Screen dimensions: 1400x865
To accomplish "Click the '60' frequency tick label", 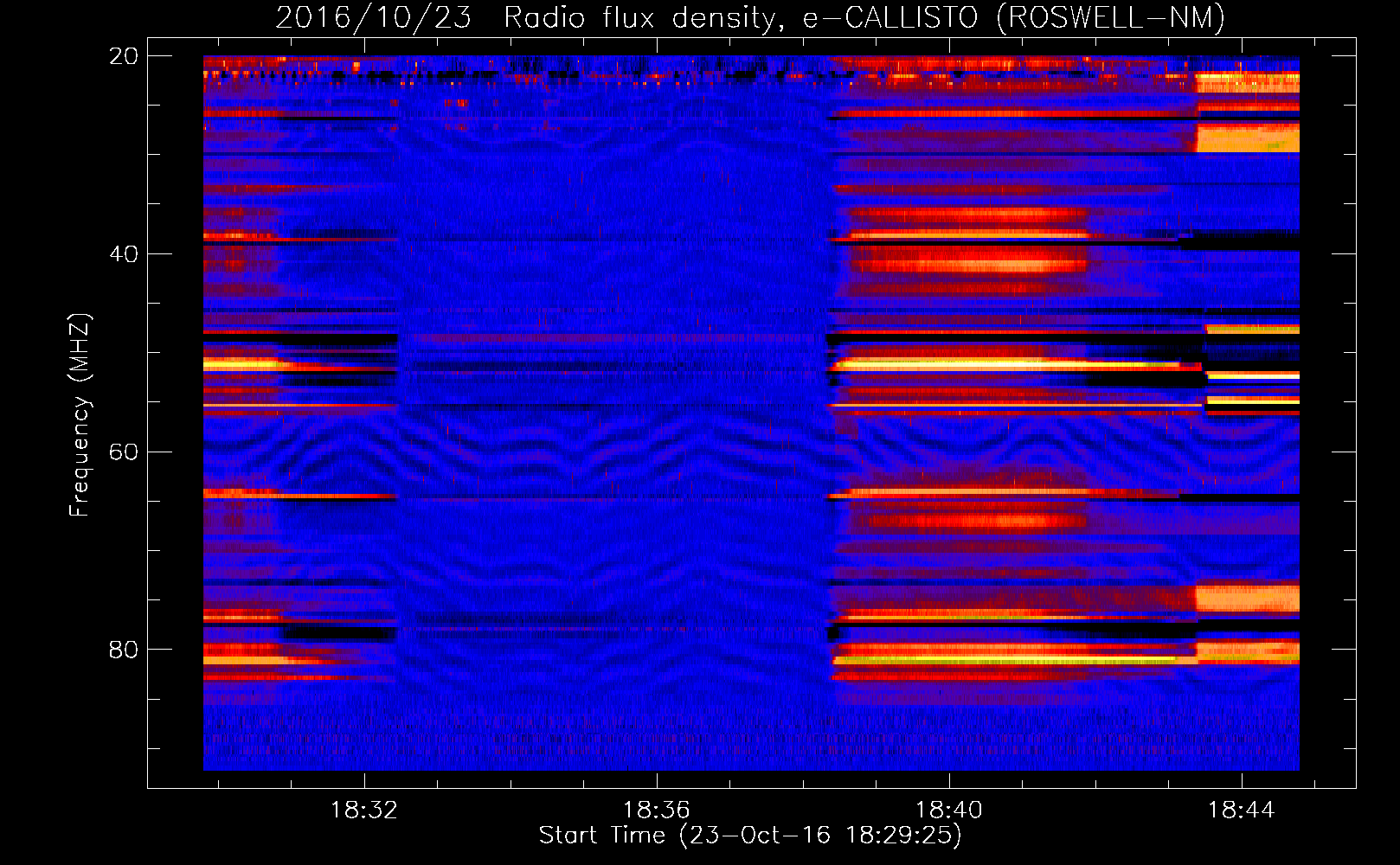I will (124, 452).
